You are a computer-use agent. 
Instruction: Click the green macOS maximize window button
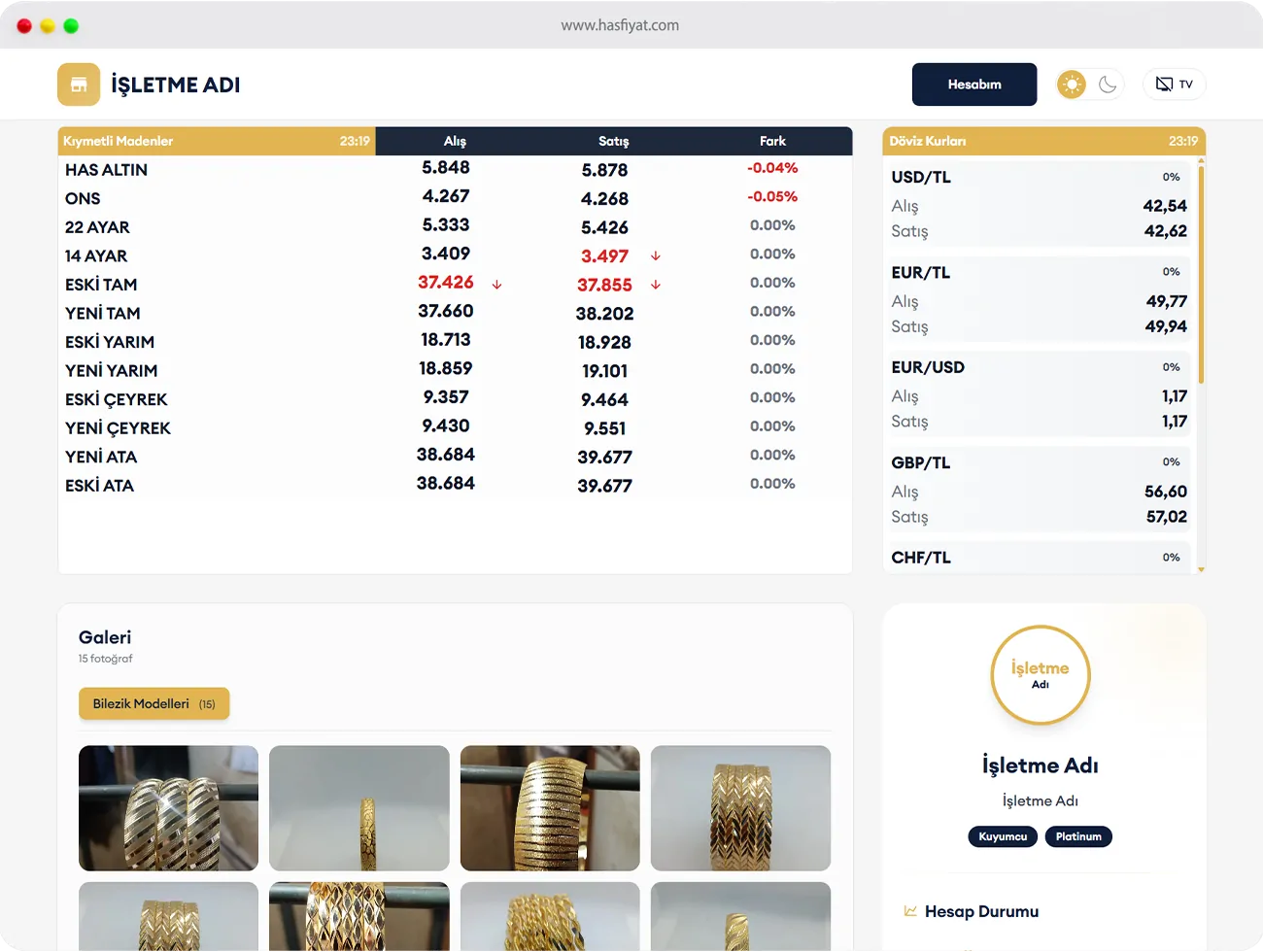pos(71,26)
